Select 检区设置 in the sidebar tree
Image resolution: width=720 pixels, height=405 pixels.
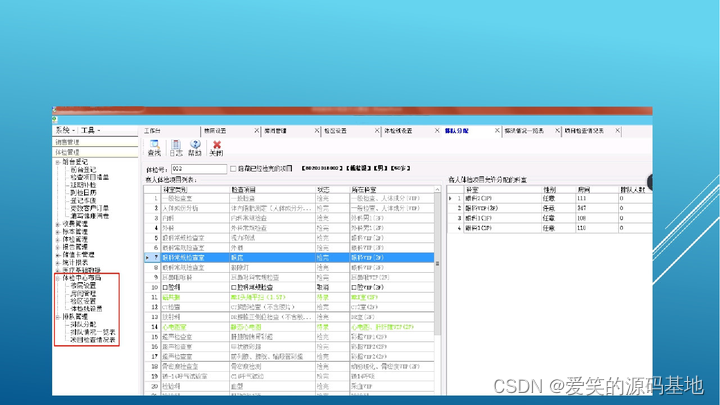click(83, 301)
